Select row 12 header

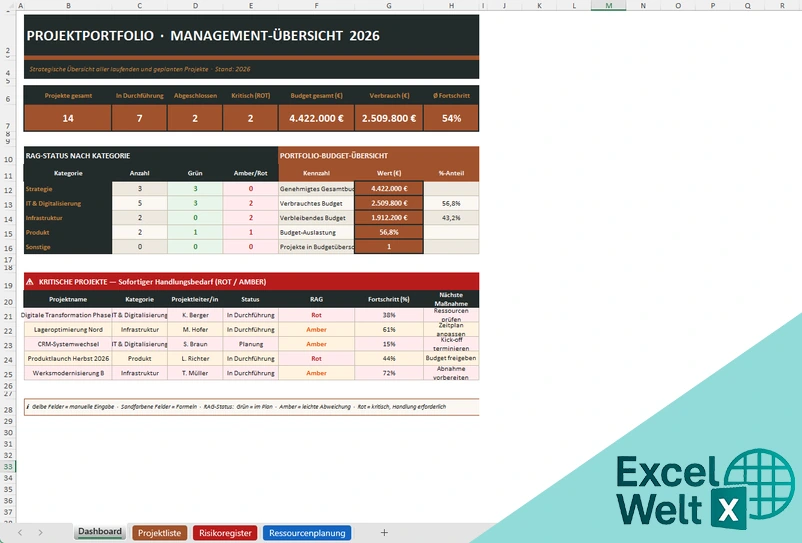click(x=8, y=190)
